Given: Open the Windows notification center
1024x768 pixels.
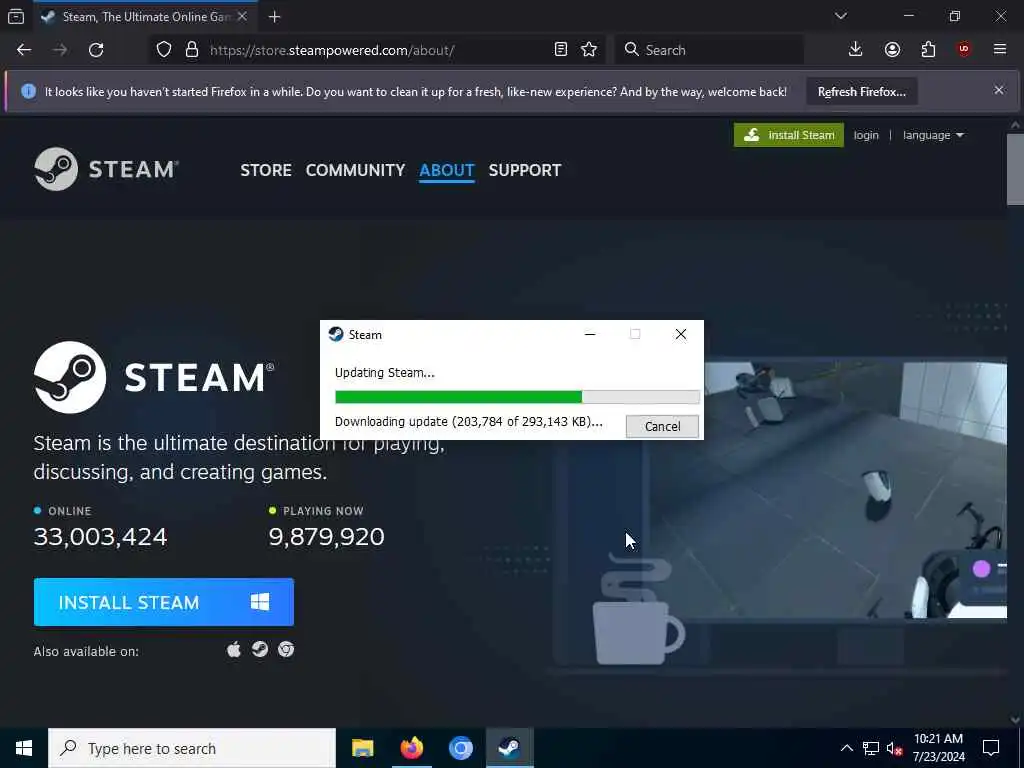Looking at the screenshot, I should pyautogui.click(x=991, y=748).
